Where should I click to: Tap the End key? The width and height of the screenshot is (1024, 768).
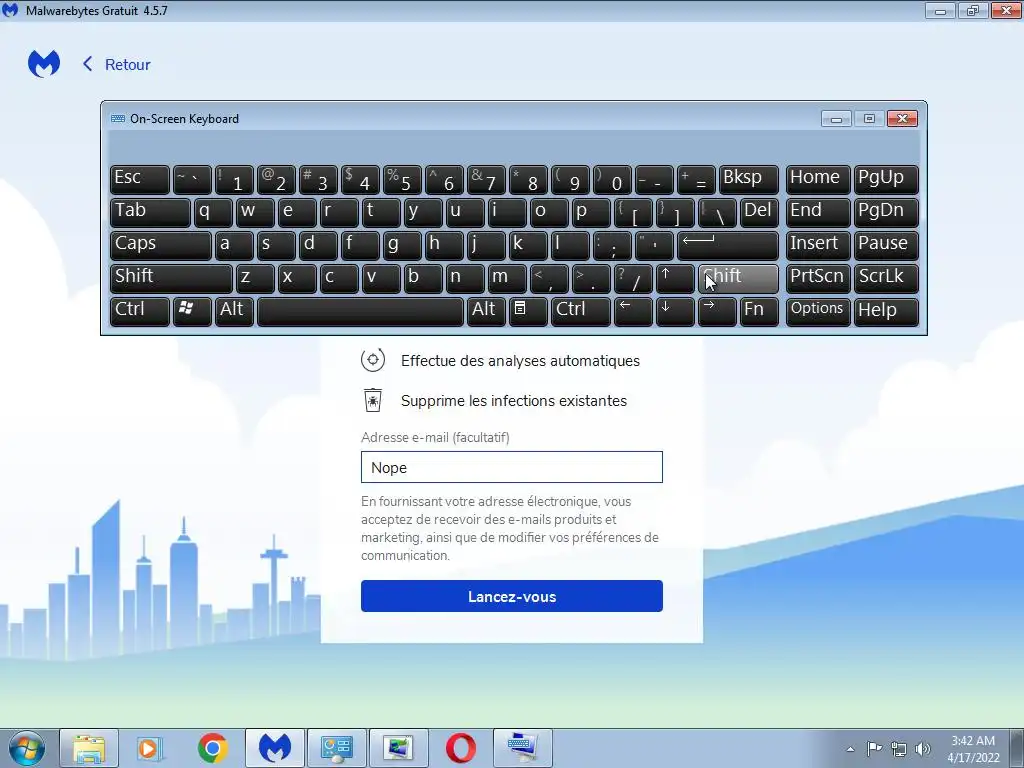coord(818,212)
